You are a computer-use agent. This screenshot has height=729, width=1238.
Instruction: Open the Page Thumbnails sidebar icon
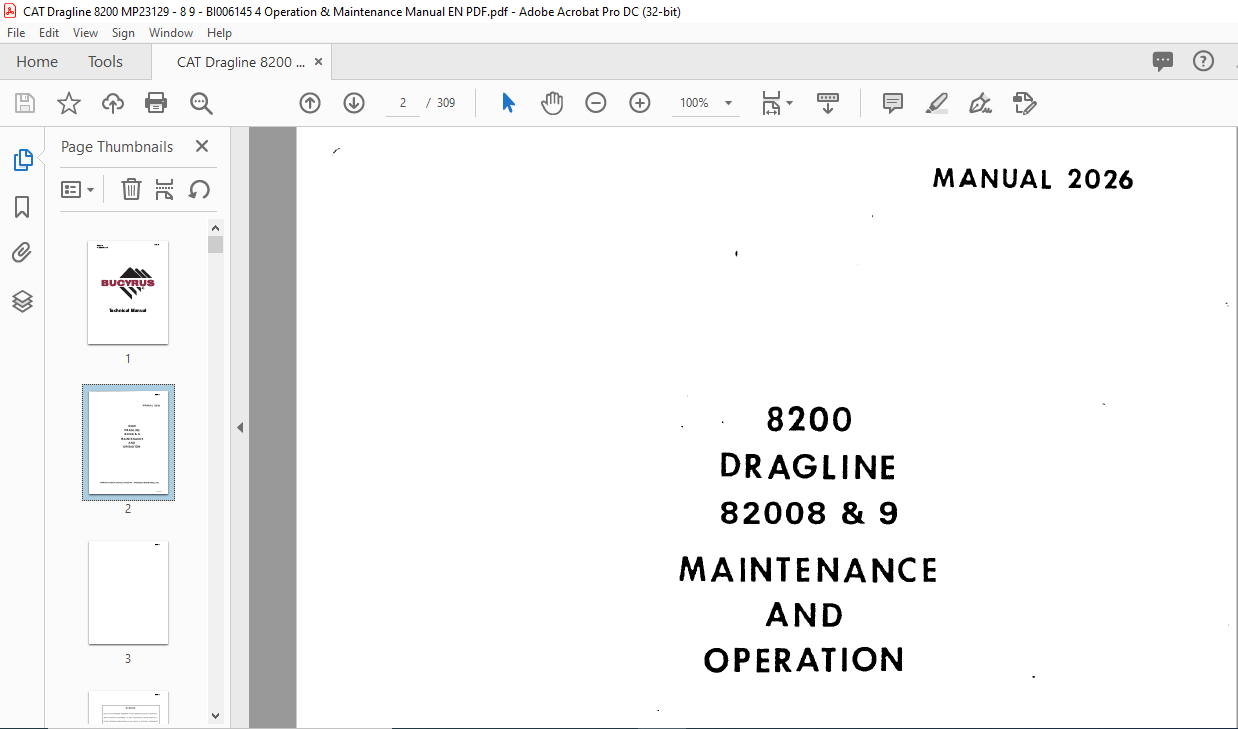point(22,159)
